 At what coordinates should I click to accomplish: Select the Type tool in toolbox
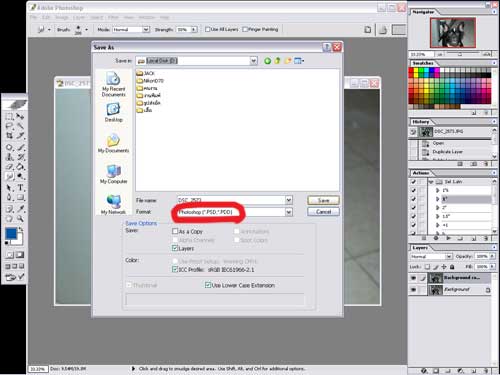pos(21,188)
